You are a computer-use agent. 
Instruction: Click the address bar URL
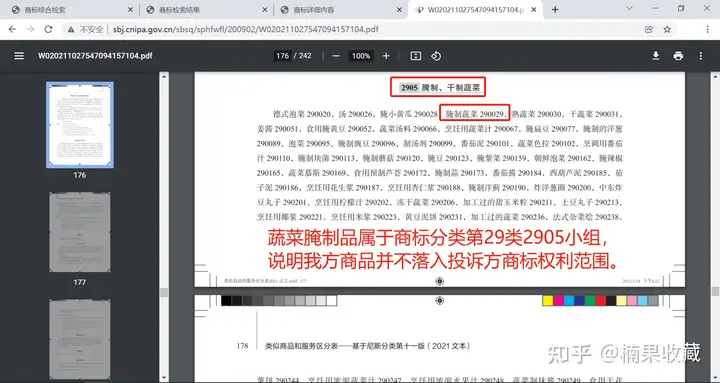[x=246, y=29]
